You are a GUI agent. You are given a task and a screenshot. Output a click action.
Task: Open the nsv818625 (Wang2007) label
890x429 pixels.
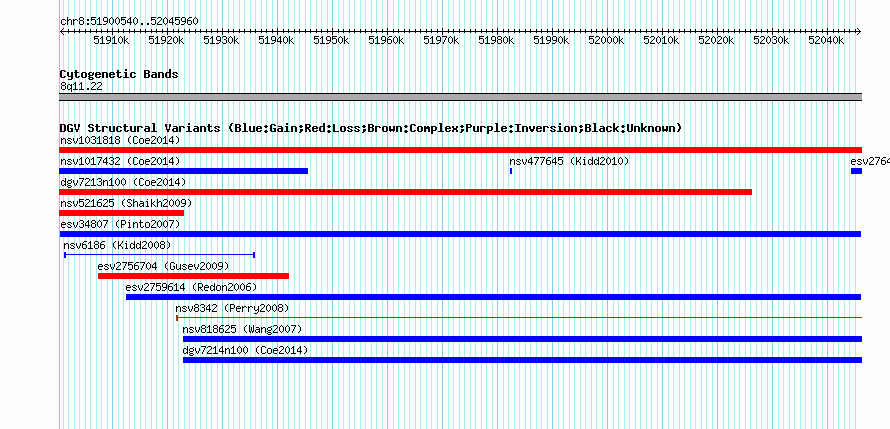tap(242, 329)
